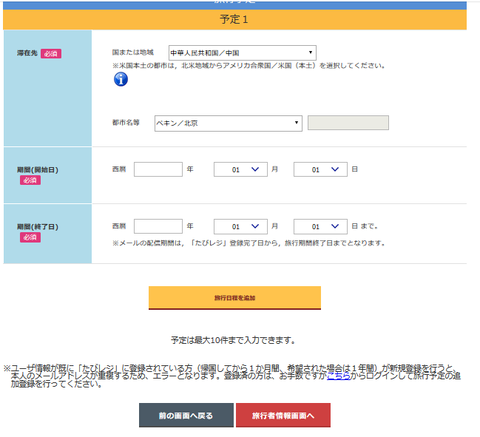Screen dimensions: 480x437
Task: Click the red 旅行者情報画面へ button
Action: [283, 415]
